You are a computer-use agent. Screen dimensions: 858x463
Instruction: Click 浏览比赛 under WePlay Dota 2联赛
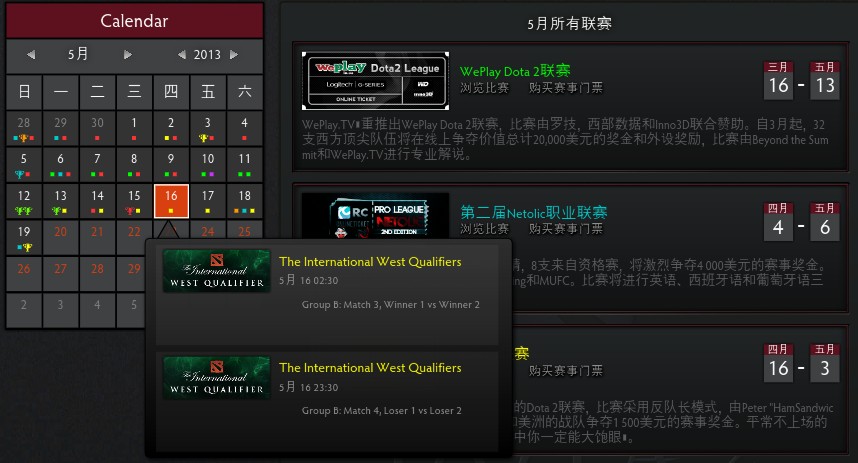point(484,88)
